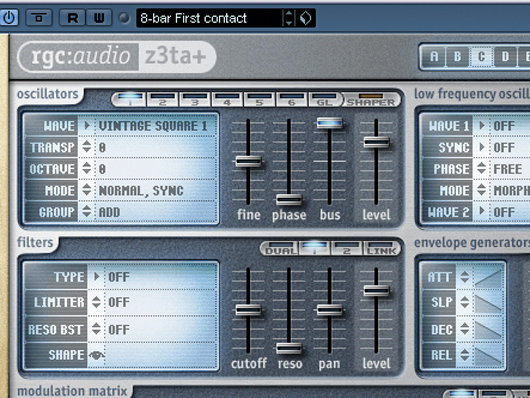The image size is (530, 398).
Task: Toggle the filter LINK button
Action: (382, 249)
